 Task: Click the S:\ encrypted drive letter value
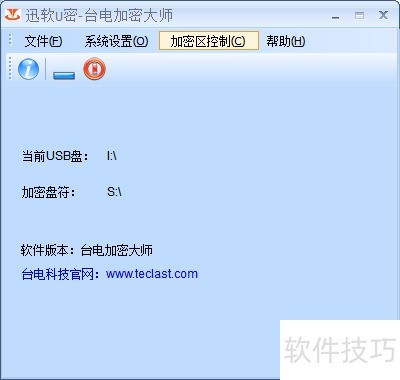[114, 192]
